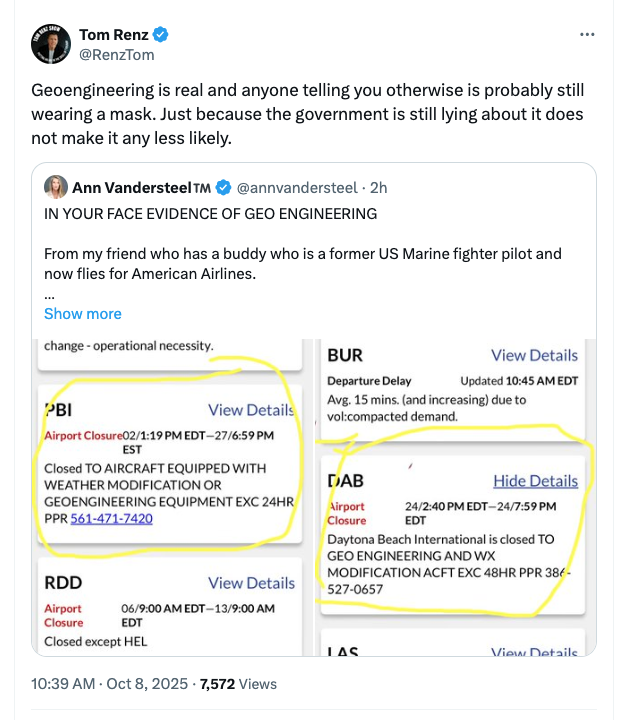Click View Details for BUR airport
The width and height of the screenshot is (627, 720).
coord(534,355)
